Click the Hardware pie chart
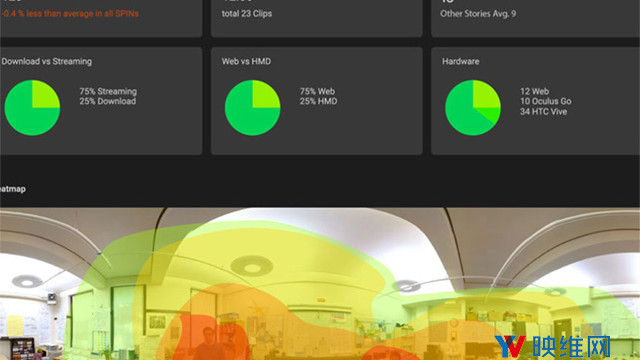 coord(473,108)
